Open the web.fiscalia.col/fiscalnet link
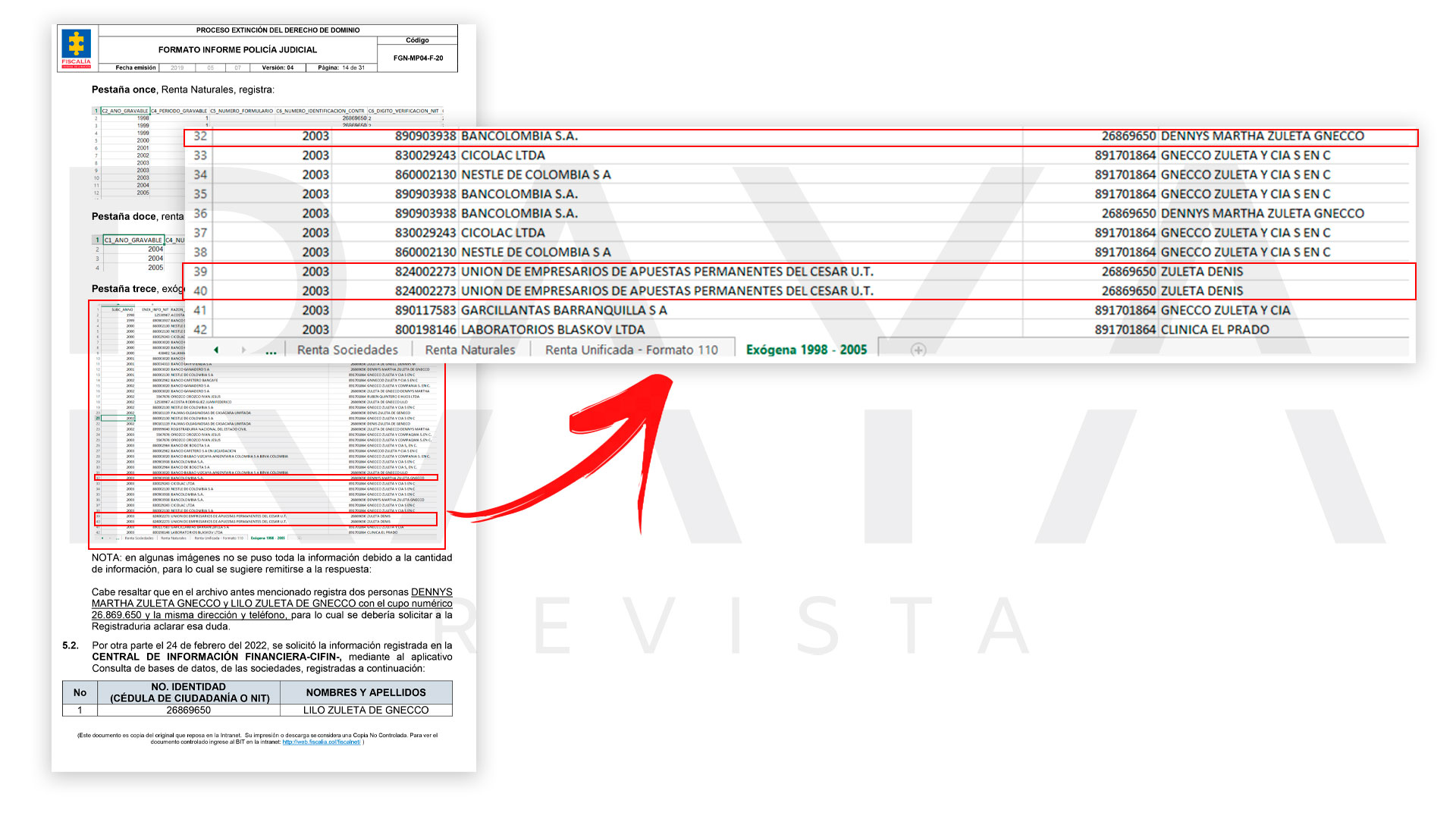 322,742
